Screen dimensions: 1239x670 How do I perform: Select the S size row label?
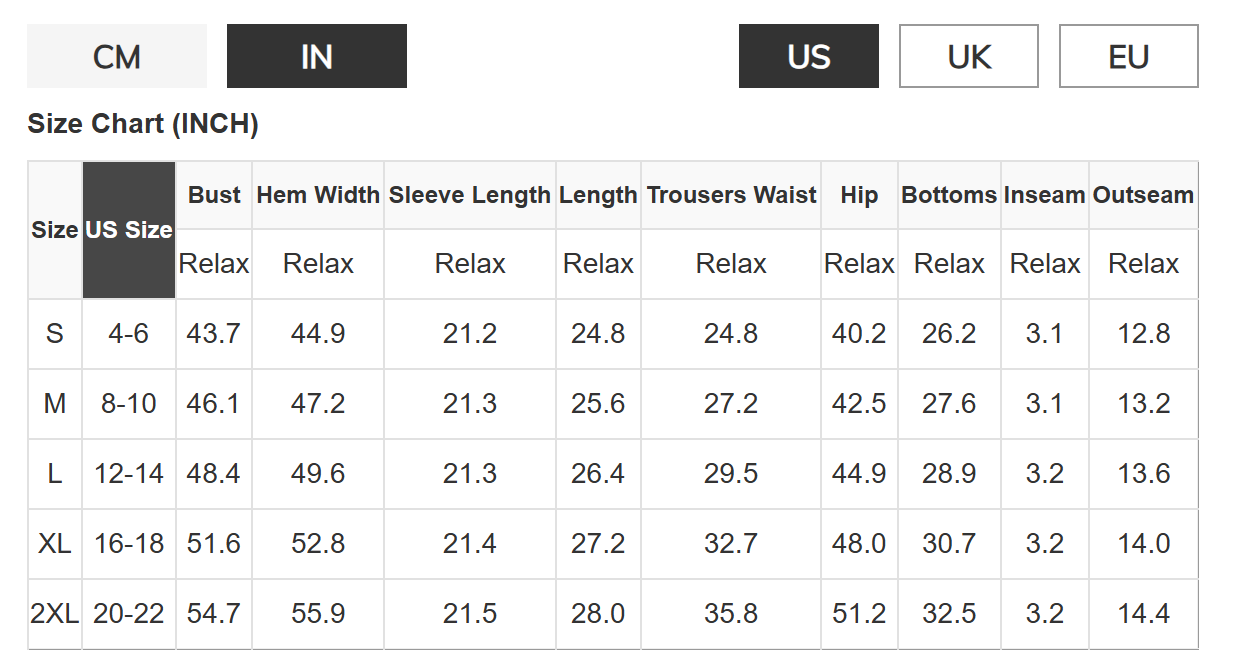tap(55, 334)
